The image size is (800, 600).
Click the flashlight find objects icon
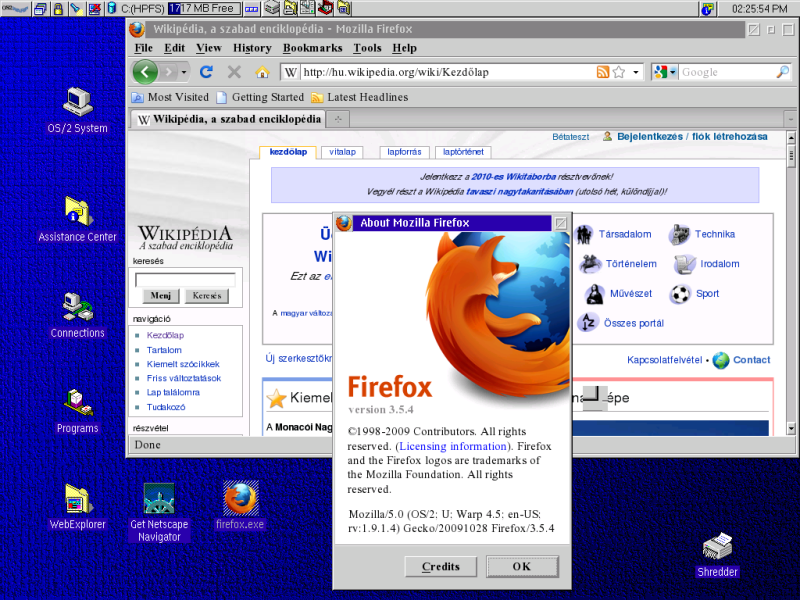pyautogui.click(x=76, y=8)
